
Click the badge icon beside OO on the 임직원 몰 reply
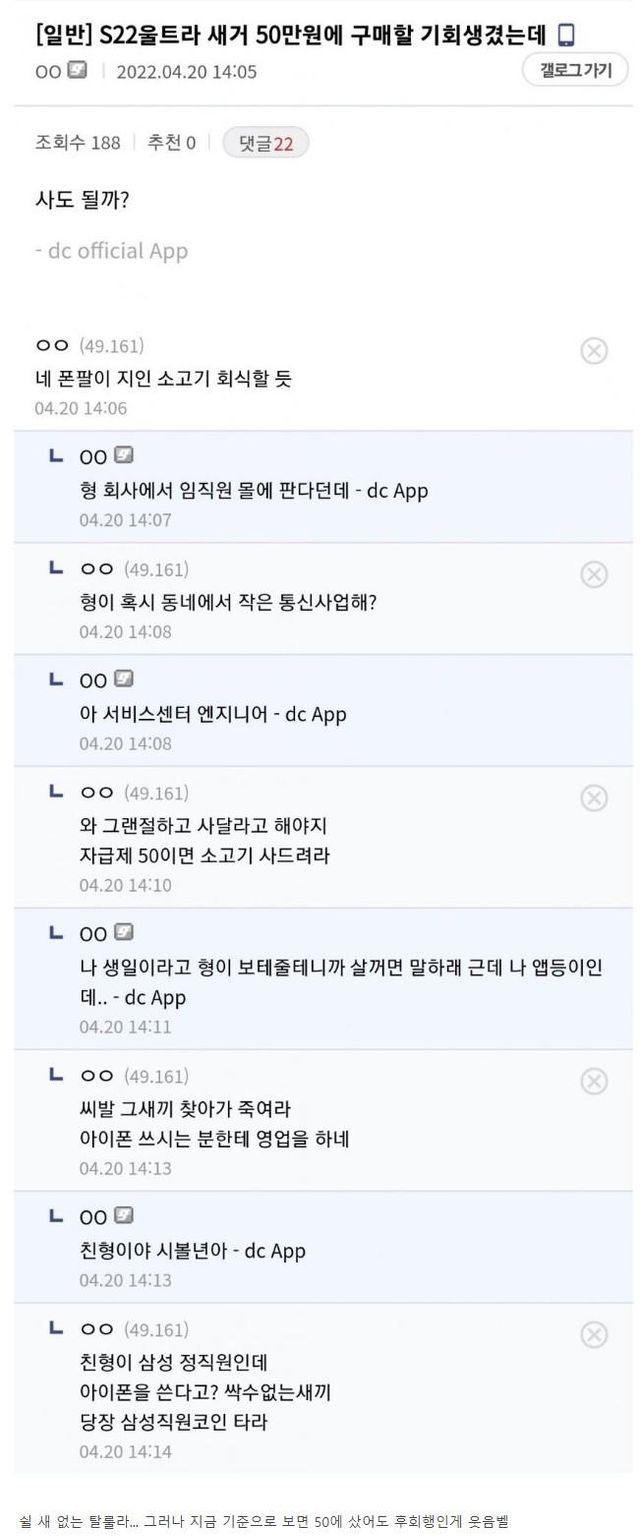[123, 457]
